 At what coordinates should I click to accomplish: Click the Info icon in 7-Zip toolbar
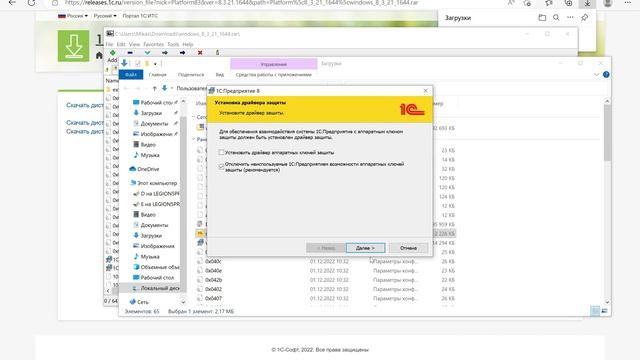[218, 53]
